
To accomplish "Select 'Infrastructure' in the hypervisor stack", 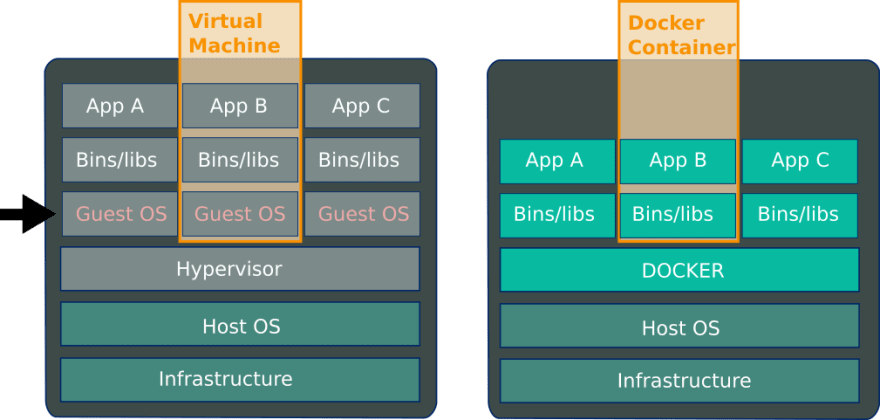I will [x=240, y=380].
